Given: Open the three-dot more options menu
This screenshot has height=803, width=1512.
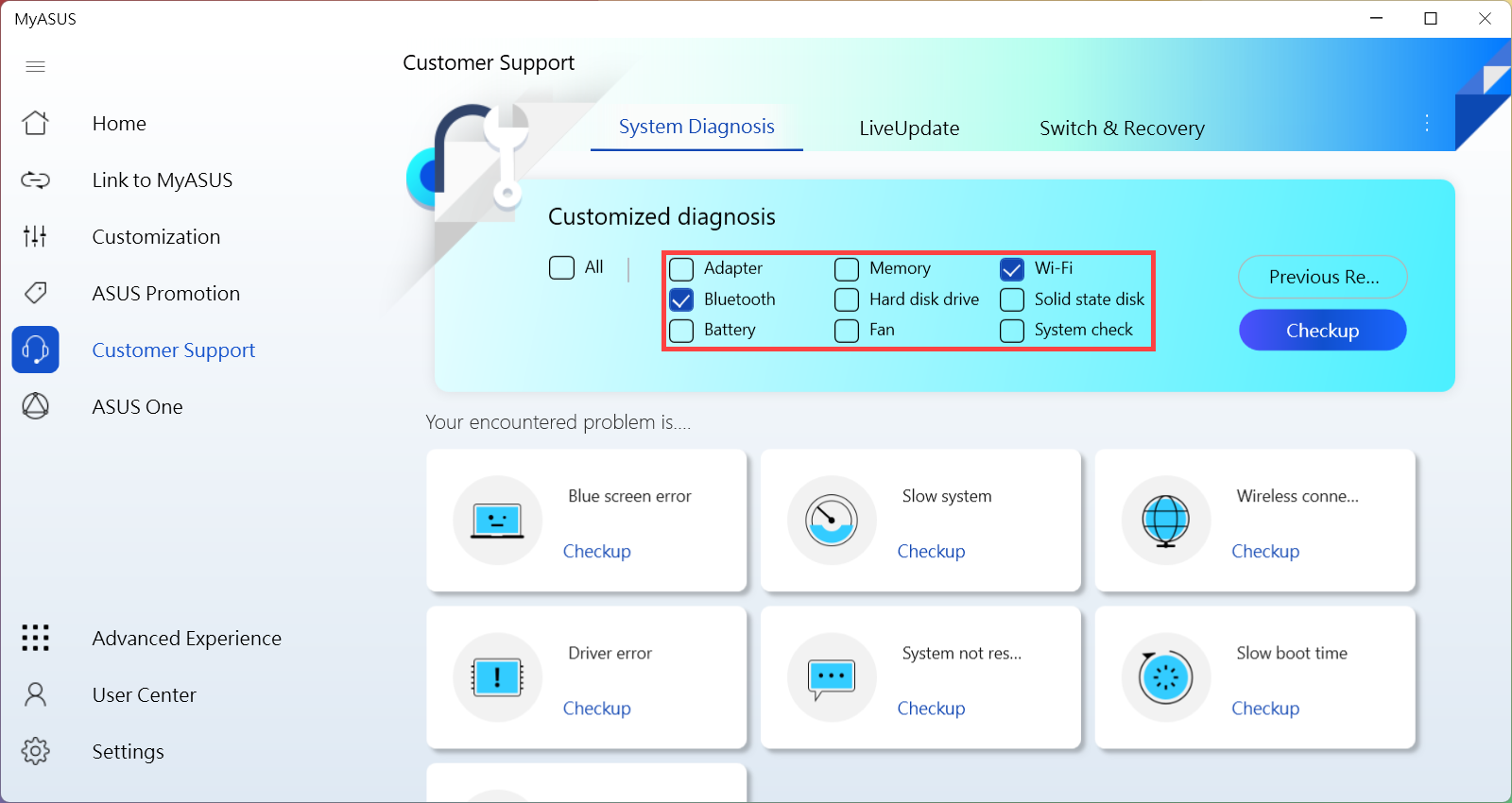Looking at the screenshot, I should (1427, 123).
